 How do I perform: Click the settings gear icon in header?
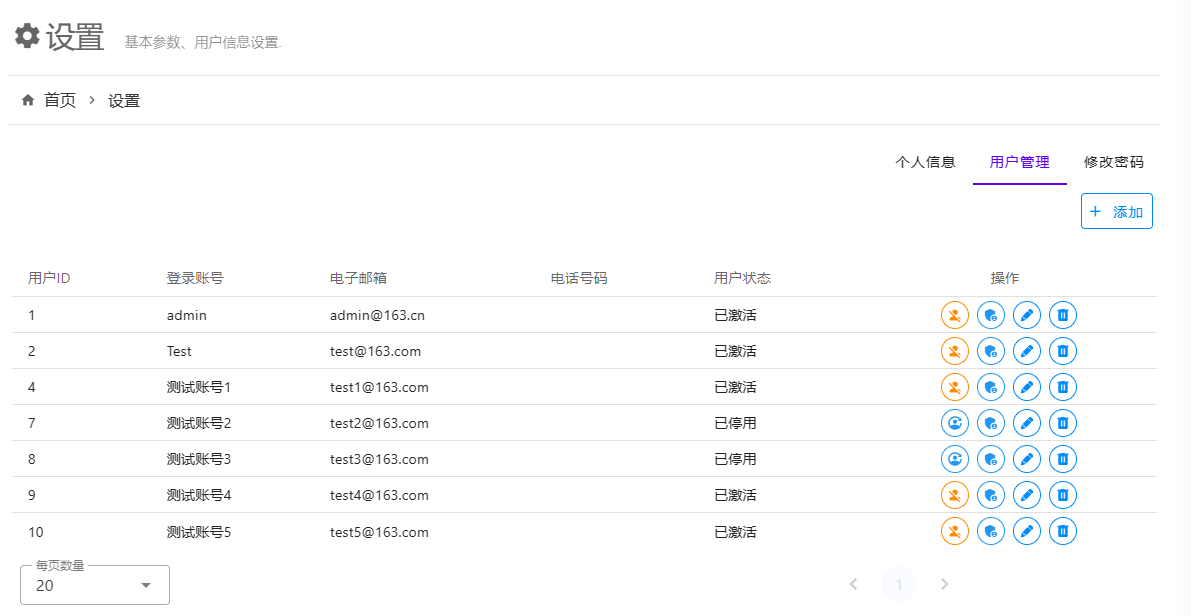pos(27,36)
